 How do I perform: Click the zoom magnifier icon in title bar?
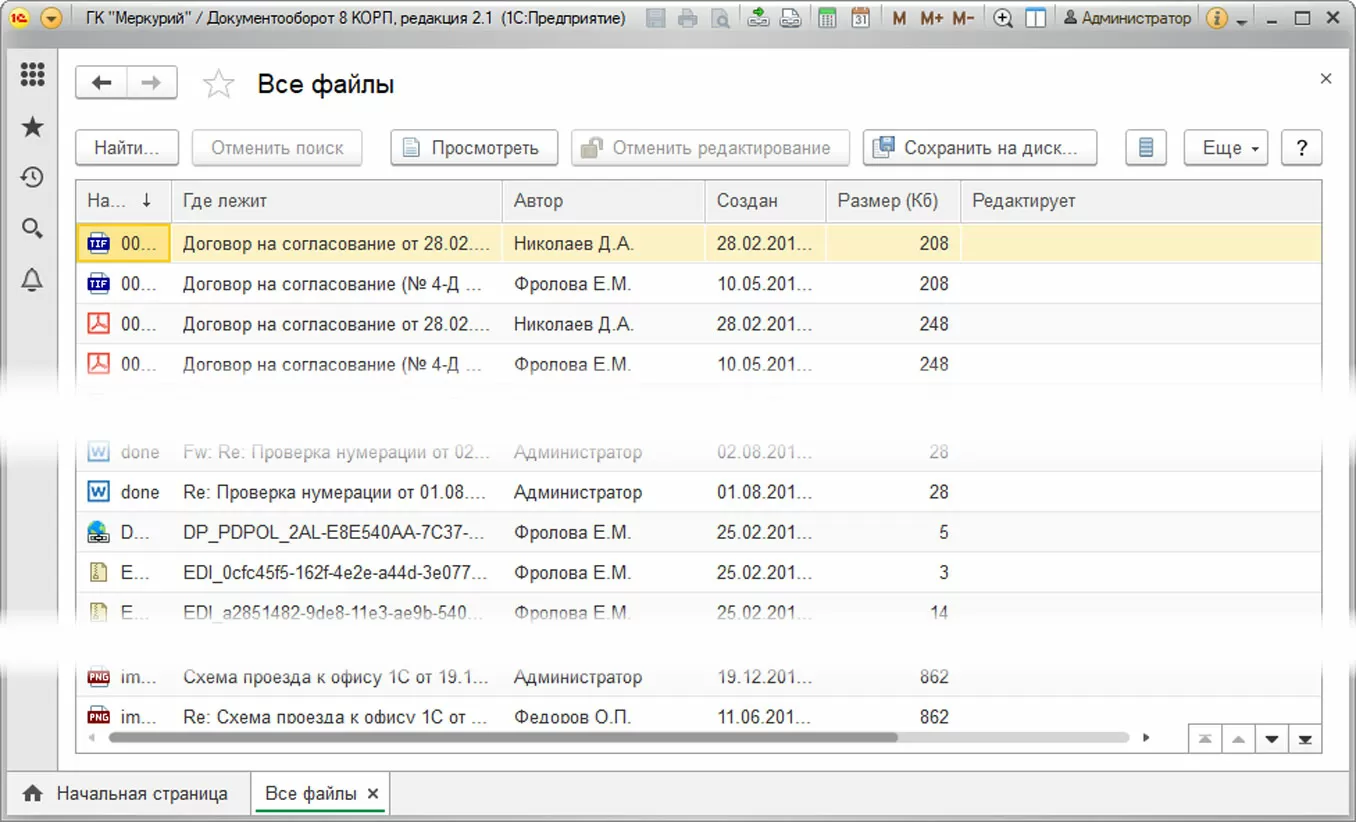tap(1003, 18)
